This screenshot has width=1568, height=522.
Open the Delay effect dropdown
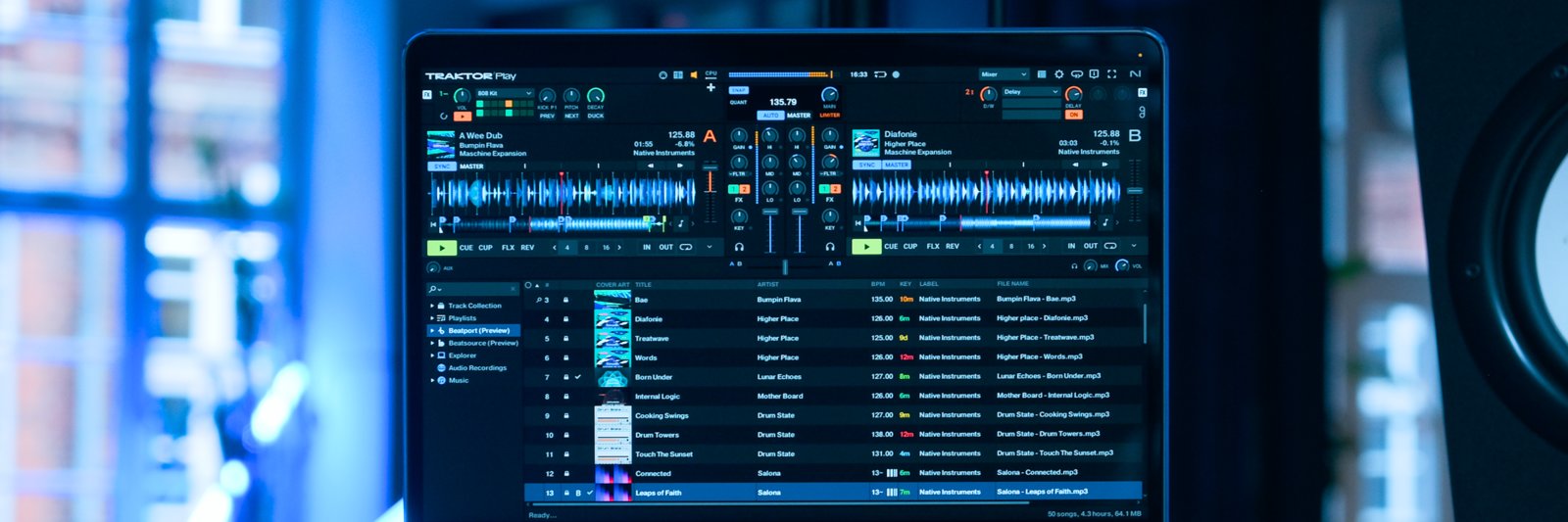click(1031, 92)
